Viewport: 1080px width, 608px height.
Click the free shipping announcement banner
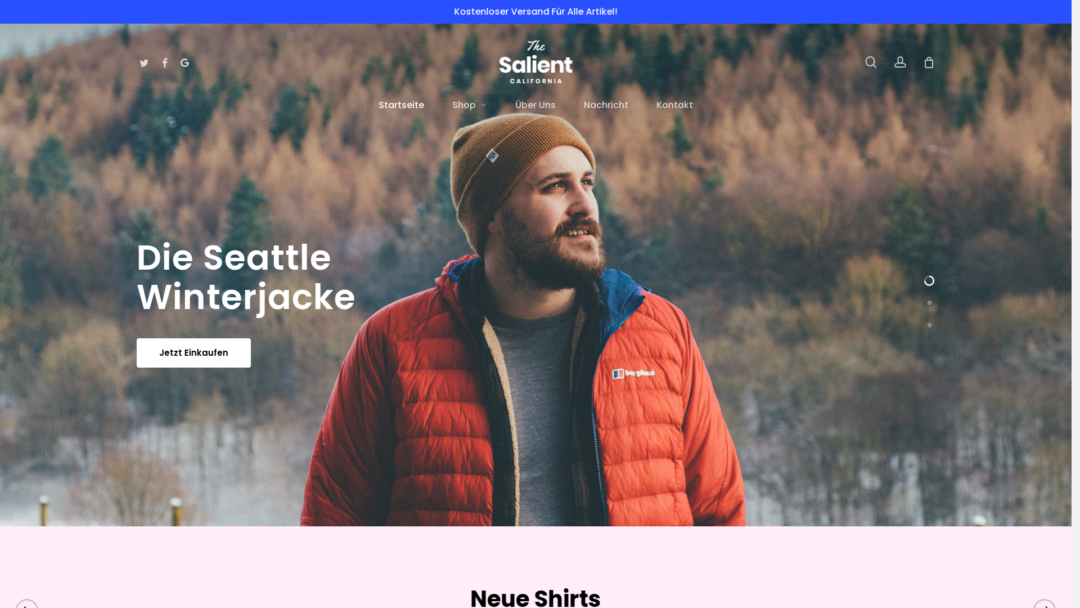535,12
